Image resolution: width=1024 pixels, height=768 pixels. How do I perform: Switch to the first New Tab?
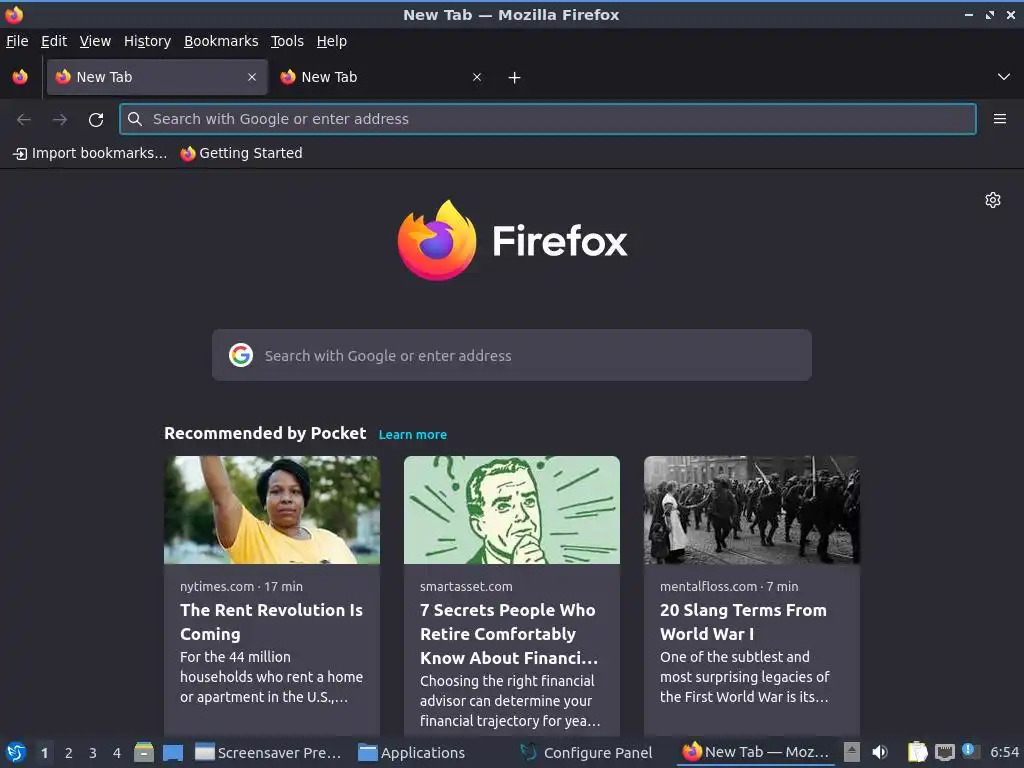point(157,77)
